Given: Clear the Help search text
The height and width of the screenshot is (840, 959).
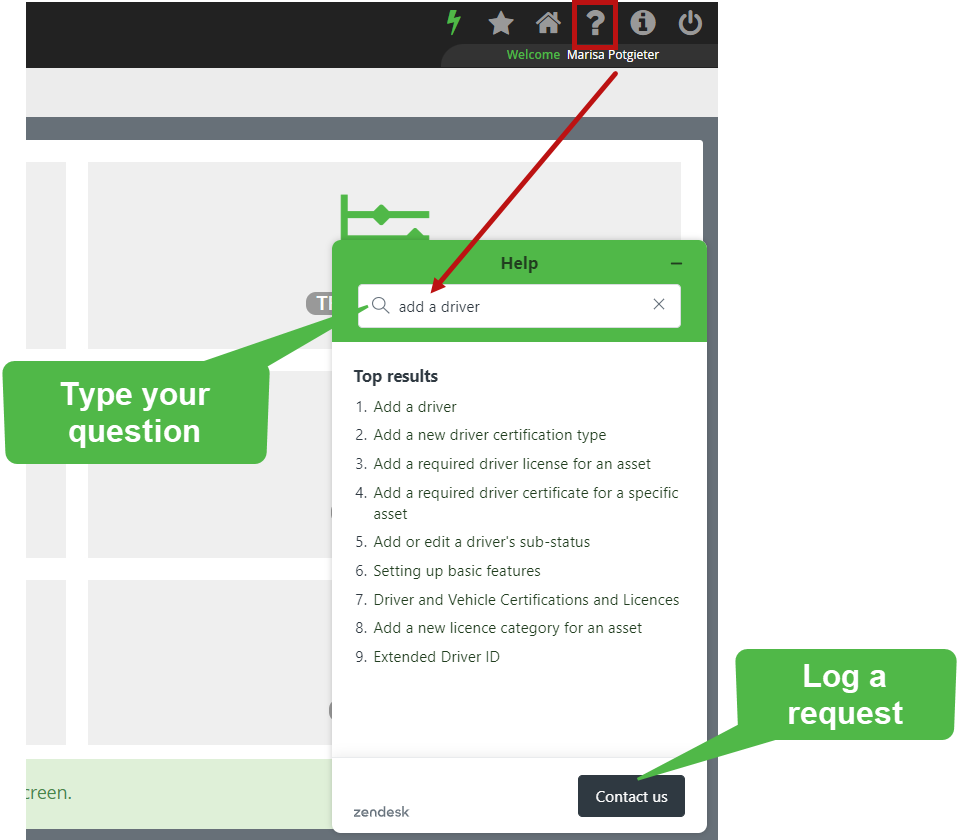Looking at the screenshot, I should pyautogui.click(x=659, y=304).
